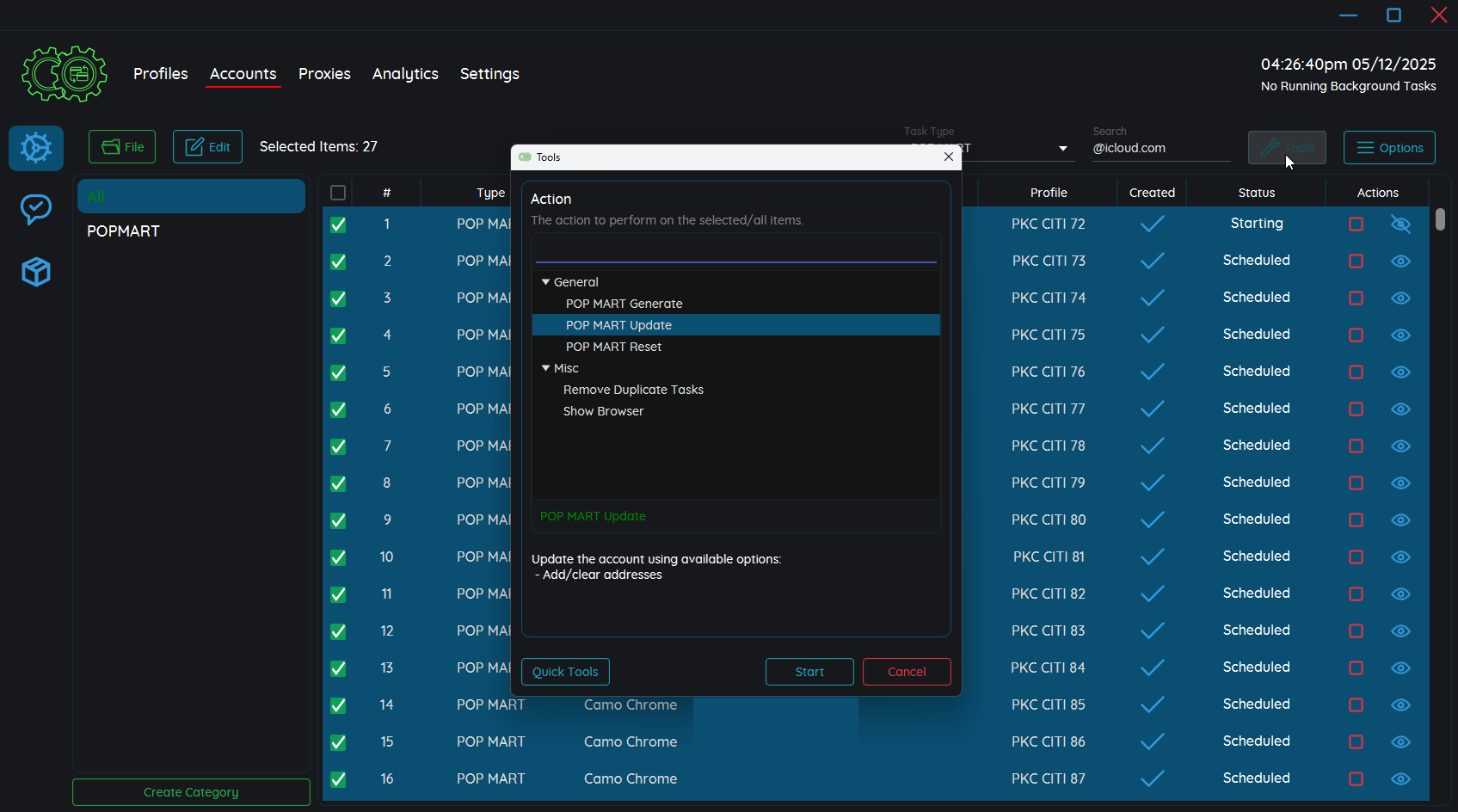1458x812 pixels.
Task: Sort by the Profile column header
Action: [1049, 193]
